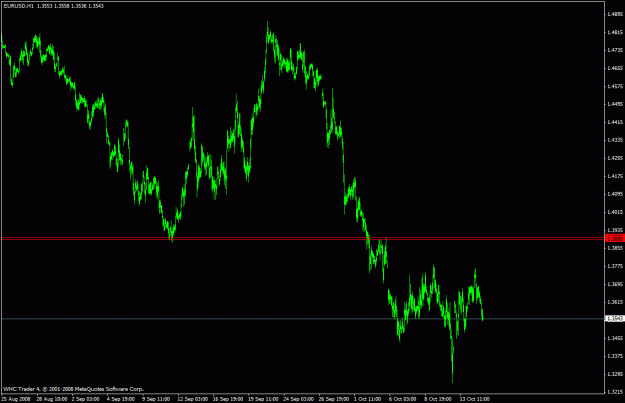Select the red horizontal line on chart
The width and height of the screenshot is (625, 403).
pos(303,238)
